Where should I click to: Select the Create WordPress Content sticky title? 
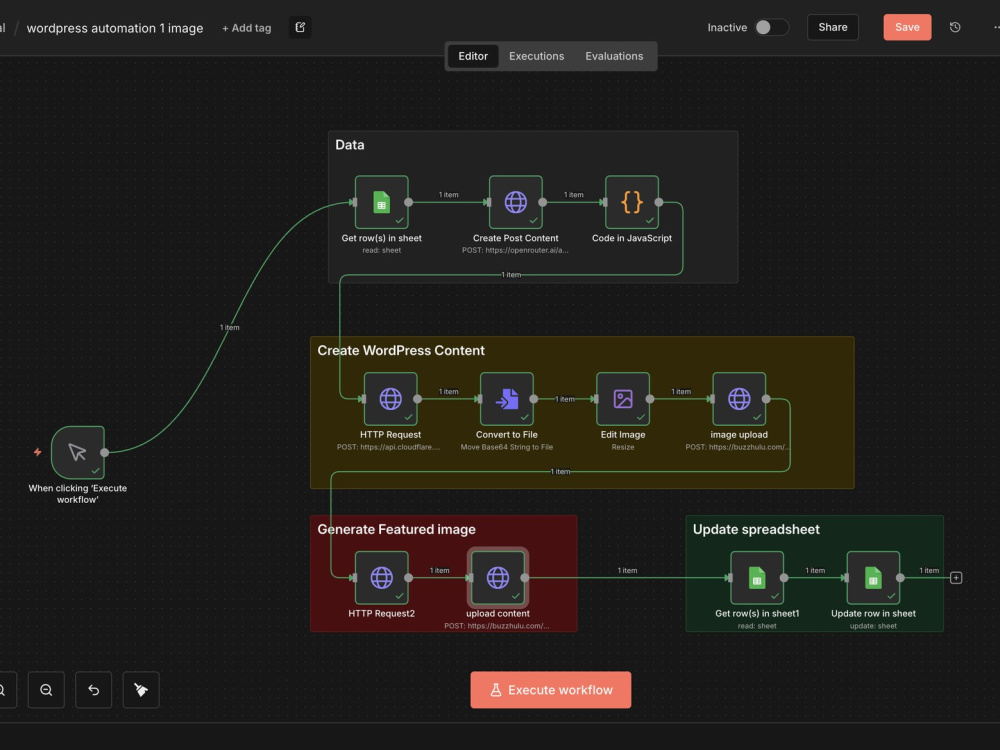401,350
